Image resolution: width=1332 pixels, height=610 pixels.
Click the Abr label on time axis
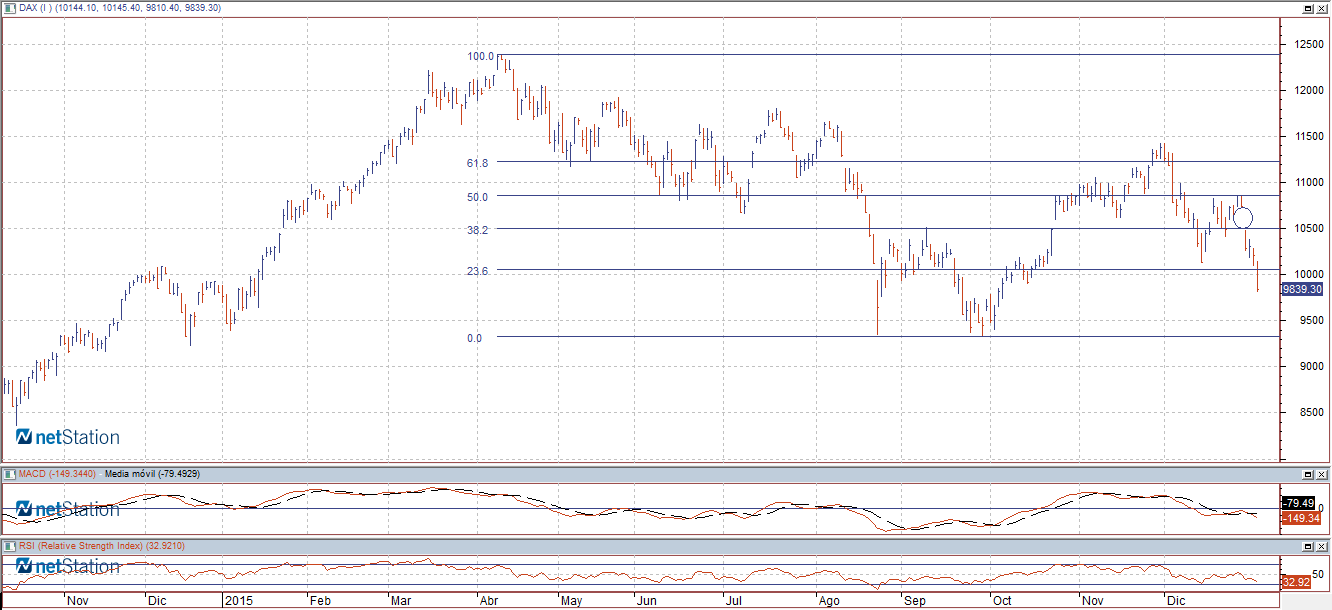tap(487, 602)
